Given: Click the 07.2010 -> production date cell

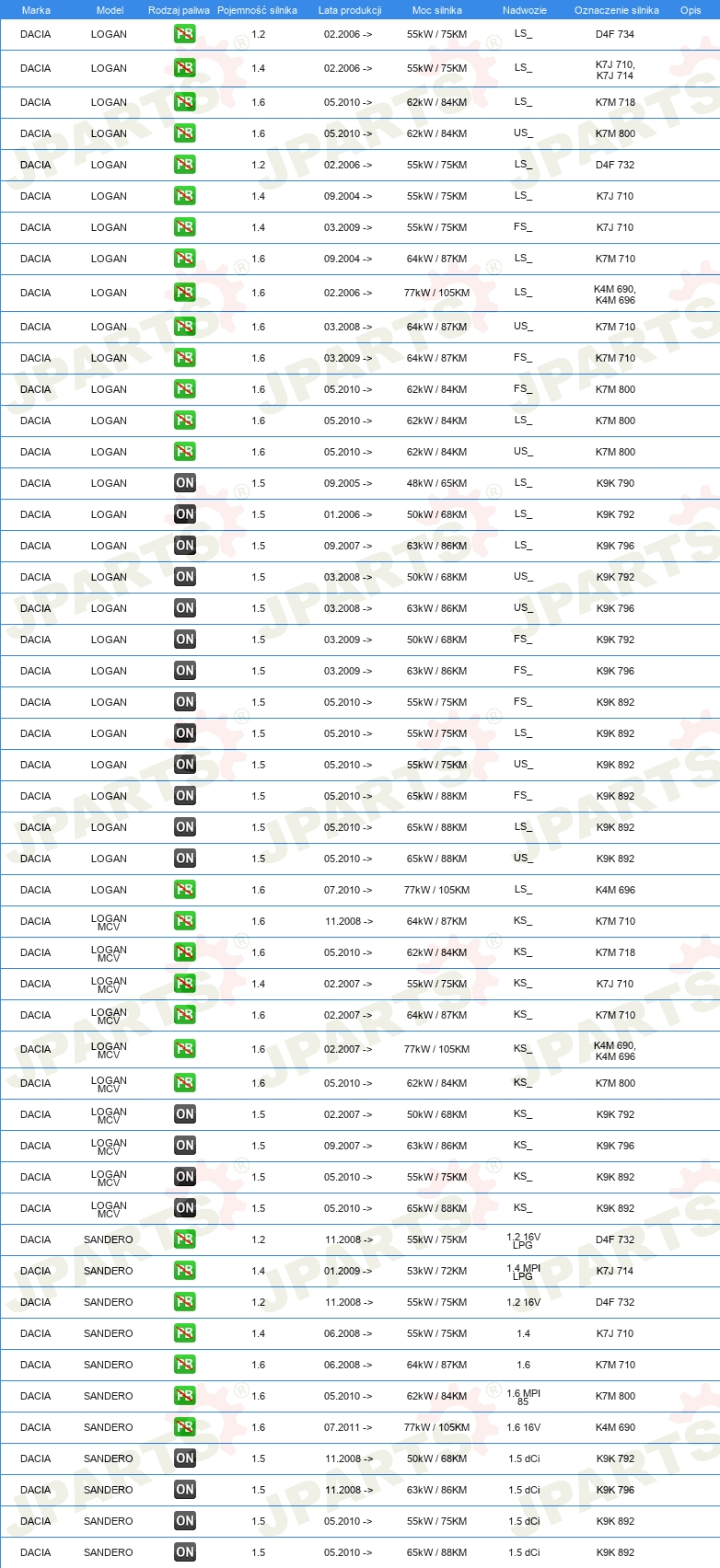Looking at the screenshot, I should [x=348, y=890].
